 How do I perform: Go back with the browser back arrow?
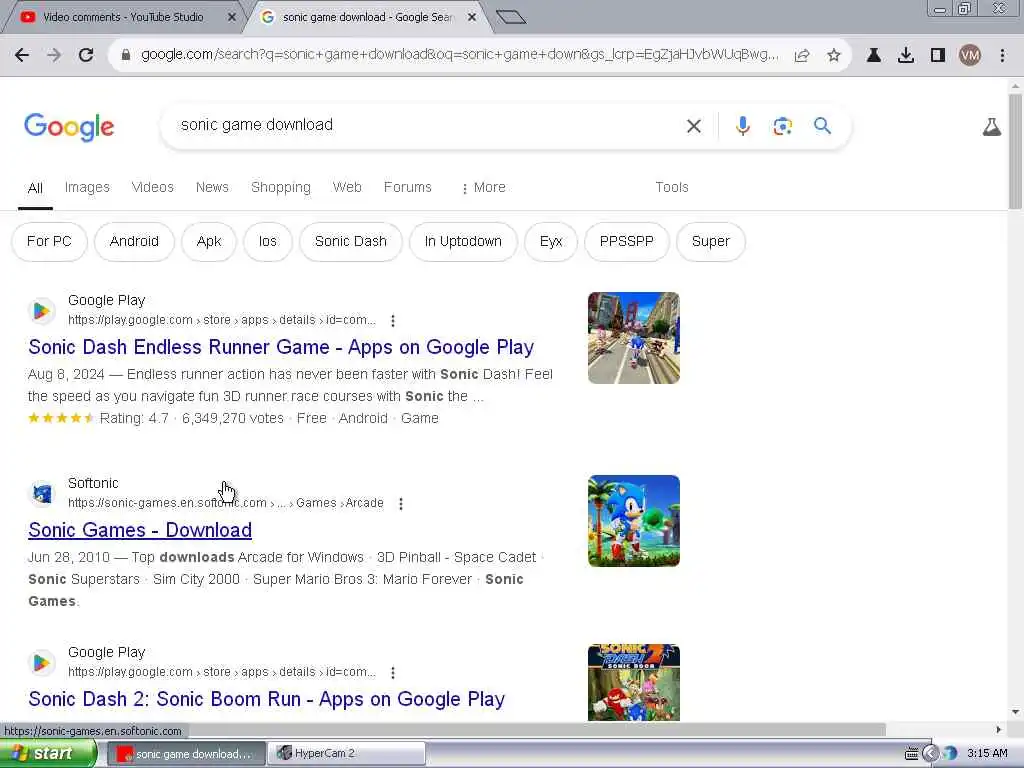point(22,56)
